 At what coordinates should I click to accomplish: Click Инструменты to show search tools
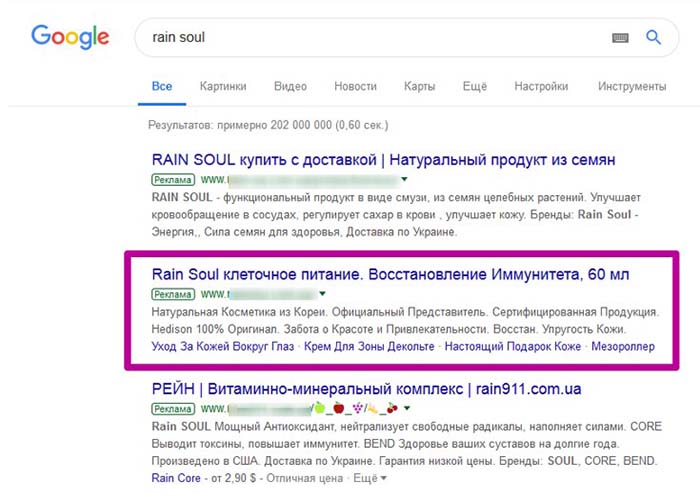(632, 87)
